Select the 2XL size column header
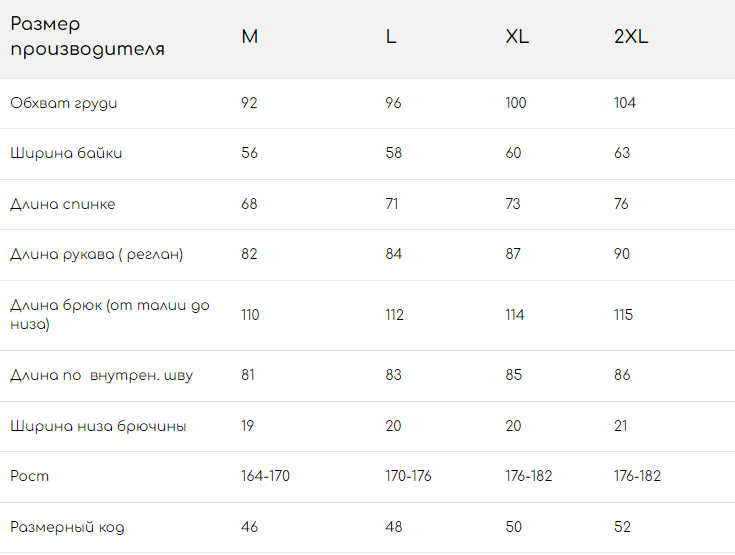Viewport: 735px width, 555px height. [631, 37]
